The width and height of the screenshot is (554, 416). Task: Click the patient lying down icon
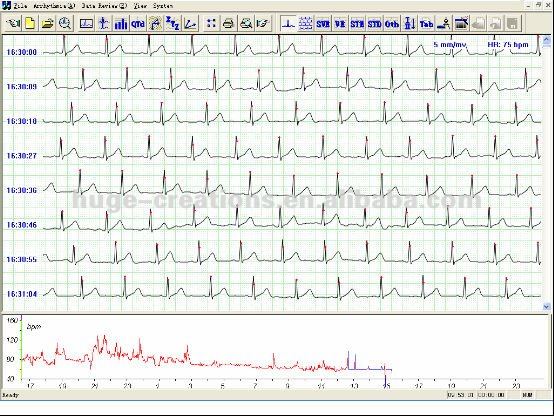pyautogui.click(x=444, y=23)
